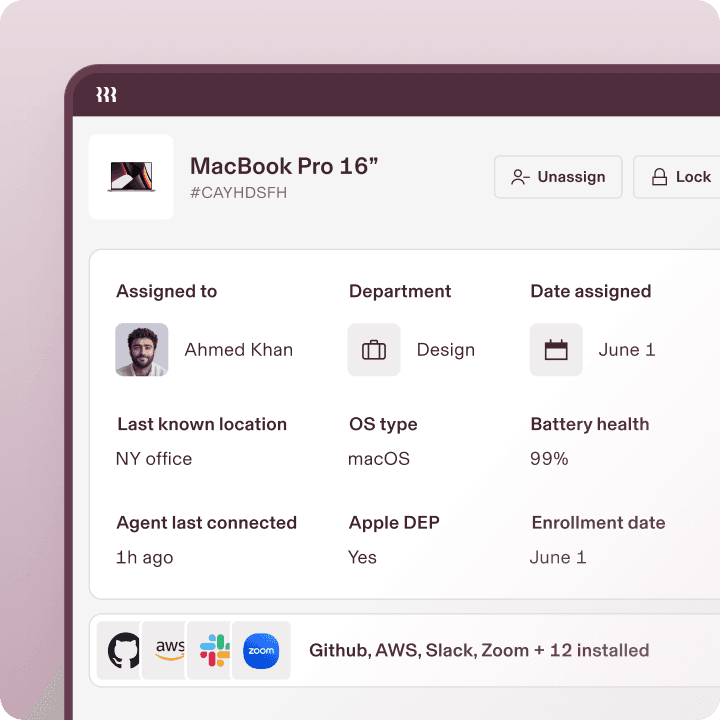Open the GitHub app icon
Screen dimensions: 720x720
[124, 651]
